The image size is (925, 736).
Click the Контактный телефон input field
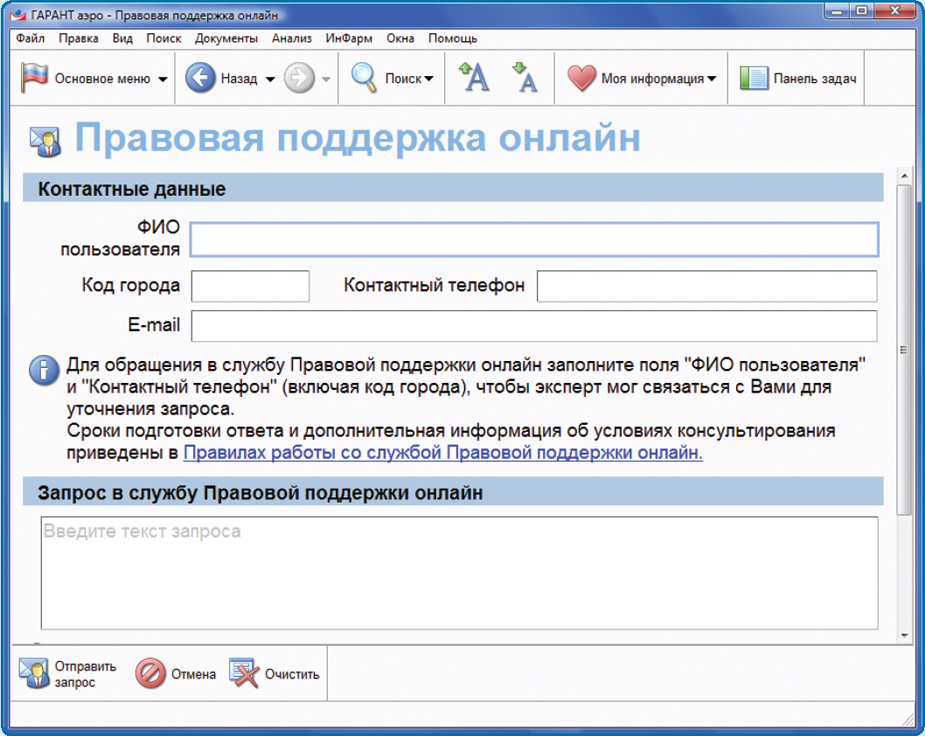706,286
